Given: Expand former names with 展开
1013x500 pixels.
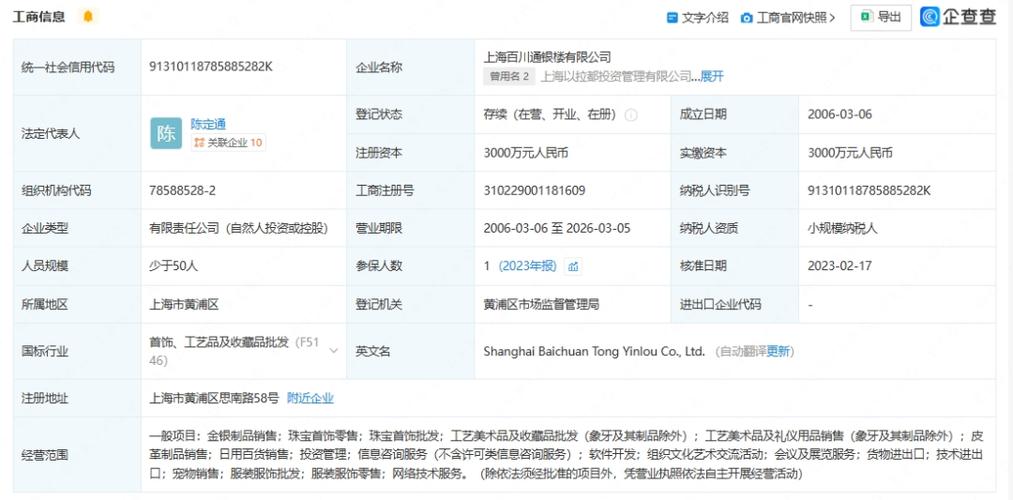Looking at the screenshot, I should (712, 76).
